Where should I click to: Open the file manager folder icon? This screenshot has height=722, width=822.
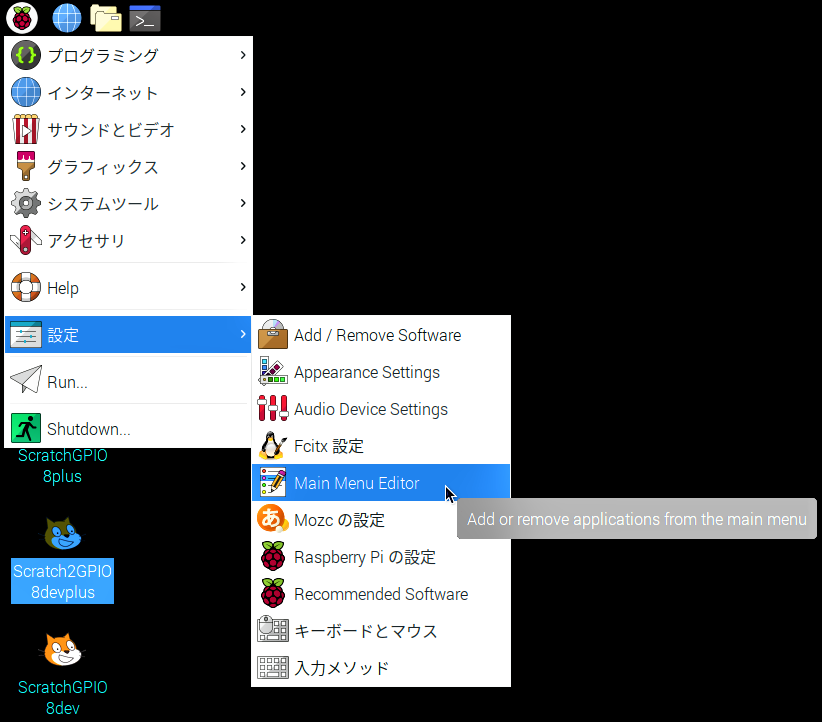click(x=105, y=18)
